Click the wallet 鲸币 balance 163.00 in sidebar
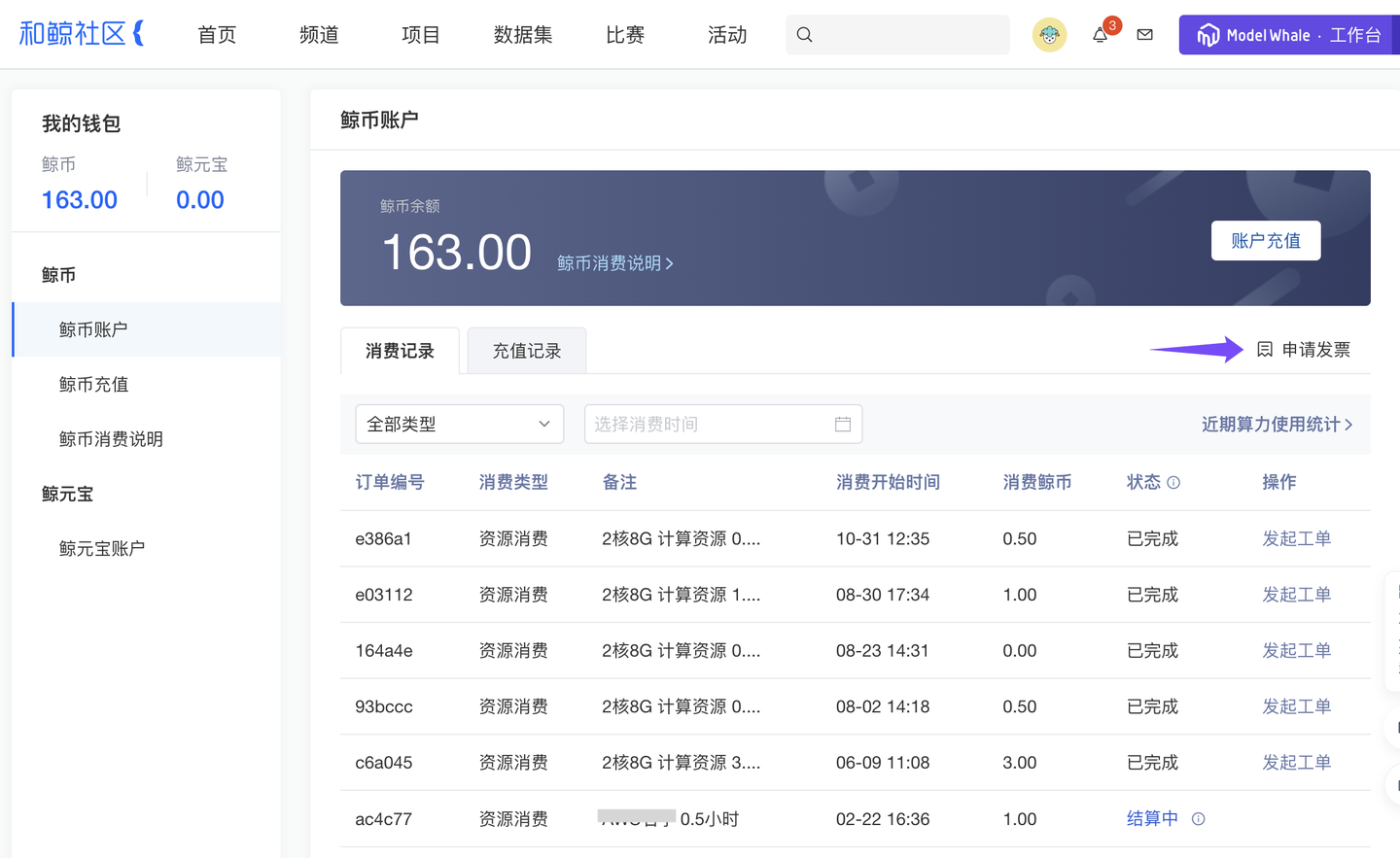Image resolution: width=1400 pixels, height=858 pixels. (x=79, y=200)
